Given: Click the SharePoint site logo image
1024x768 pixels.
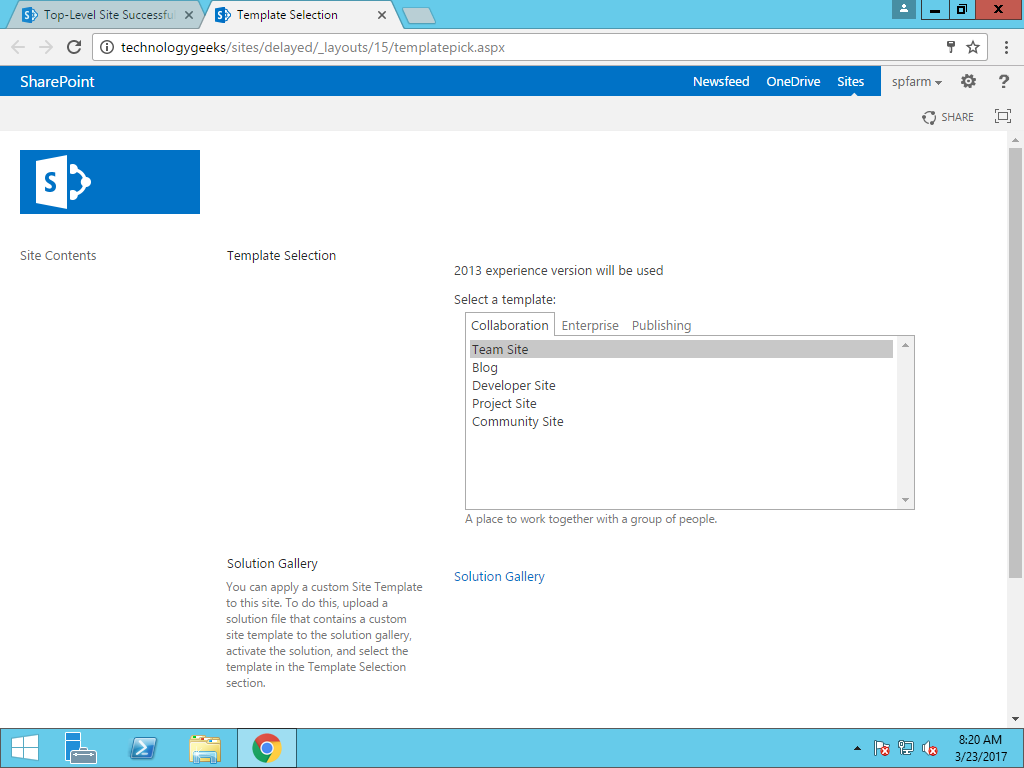Looking at the screenshot, I should (x=110, y=182).
